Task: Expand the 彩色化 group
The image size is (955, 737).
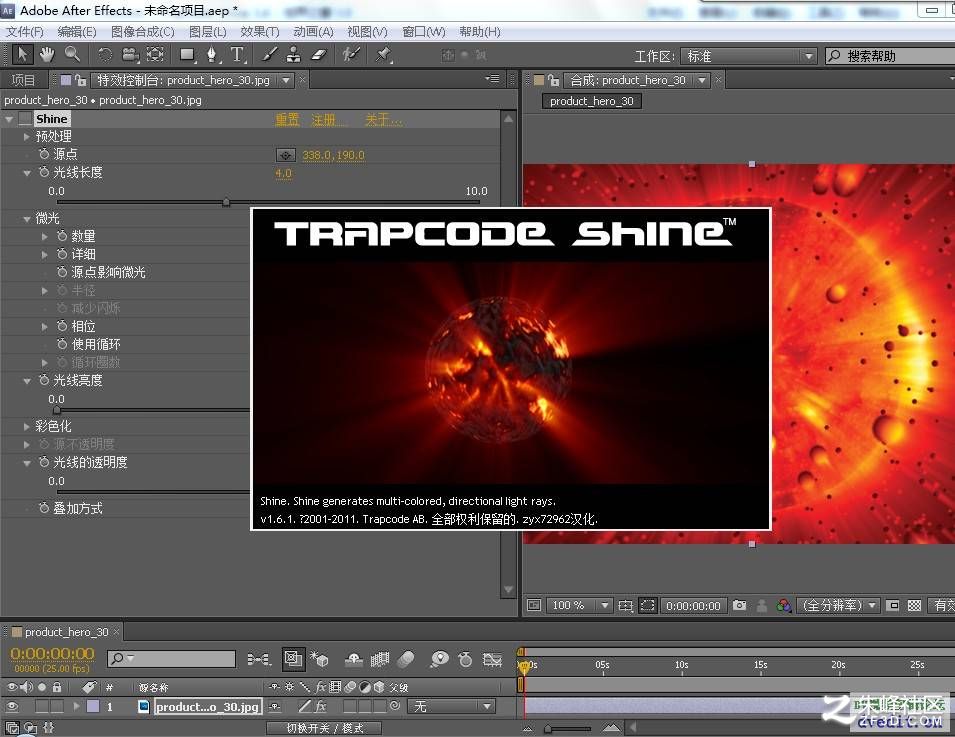Action: tap(26, 426)
